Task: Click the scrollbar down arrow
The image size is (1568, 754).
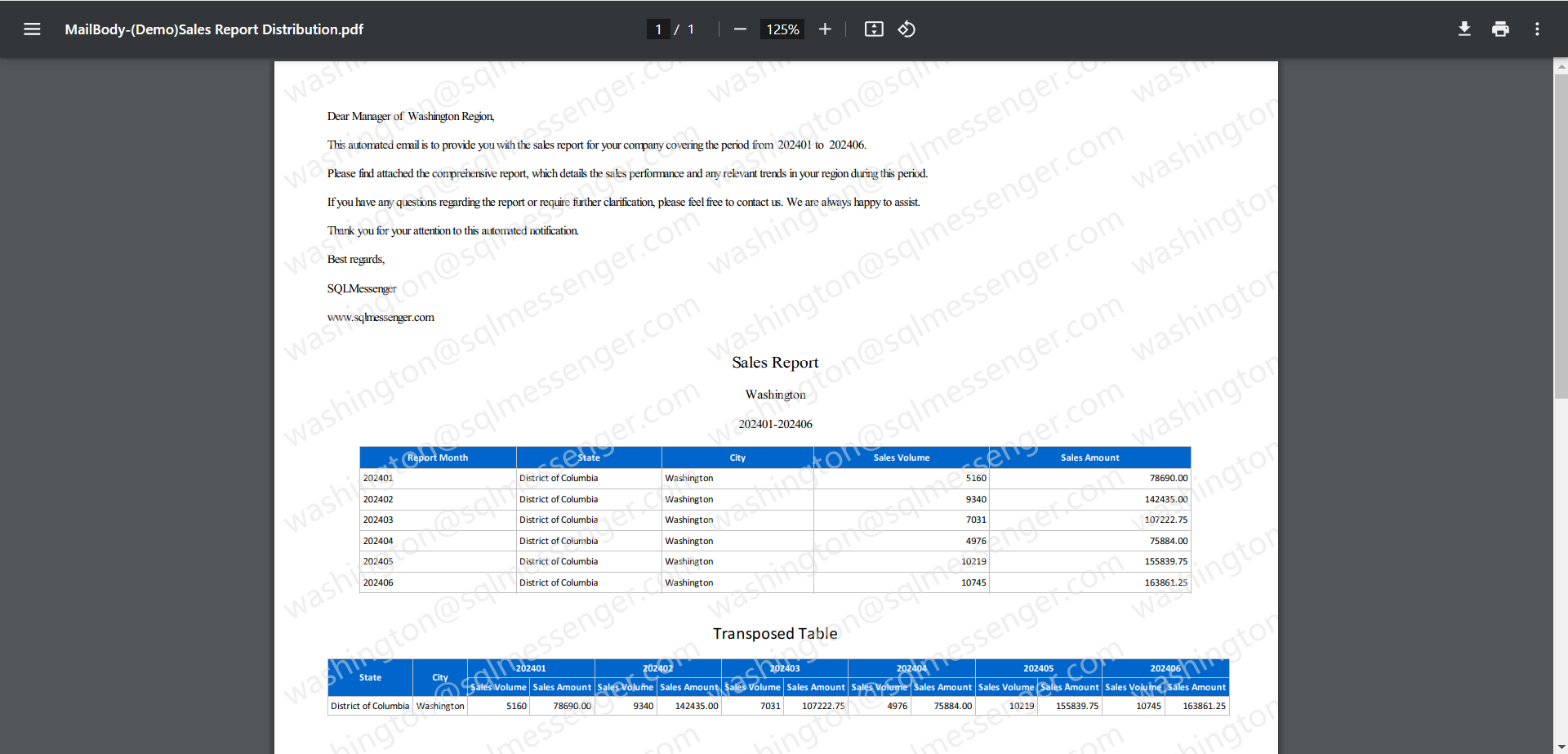Action: [x=1561, y=747]
